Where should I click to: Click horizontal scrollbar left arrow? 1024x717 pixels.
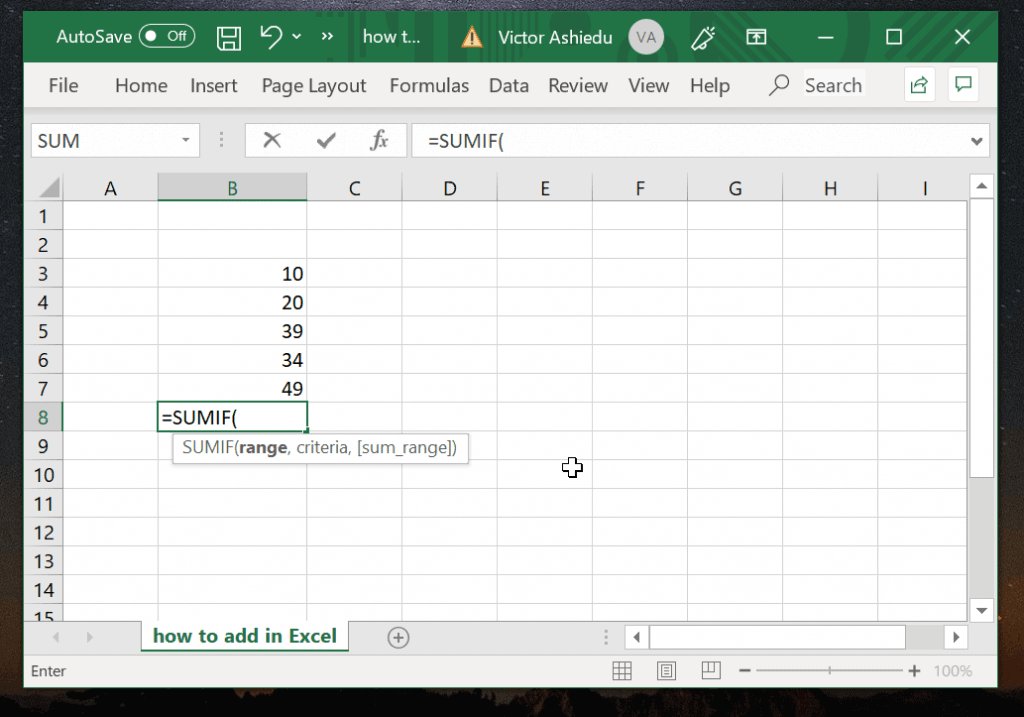(x=637, y=637)
